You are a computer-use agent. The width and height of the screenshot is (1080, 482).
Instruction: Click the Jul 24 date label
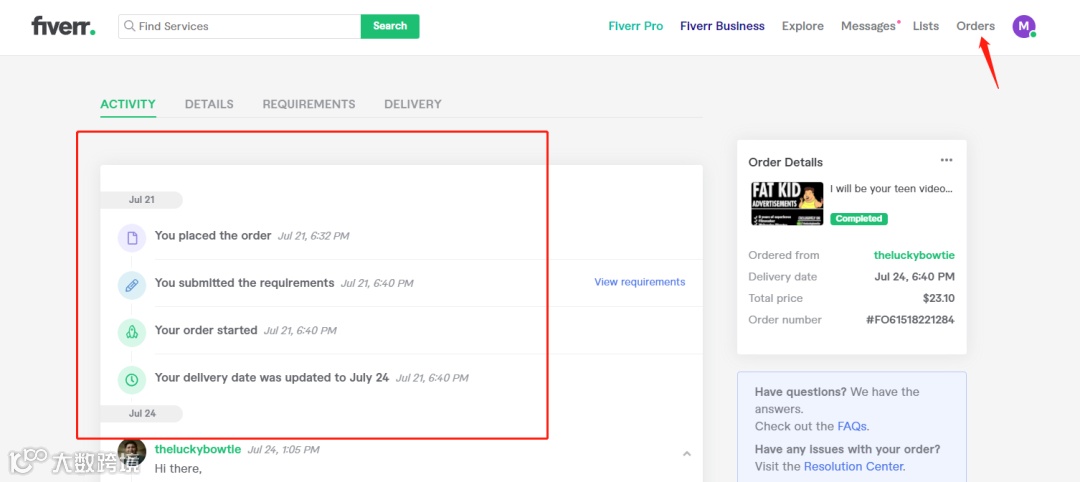142,413
